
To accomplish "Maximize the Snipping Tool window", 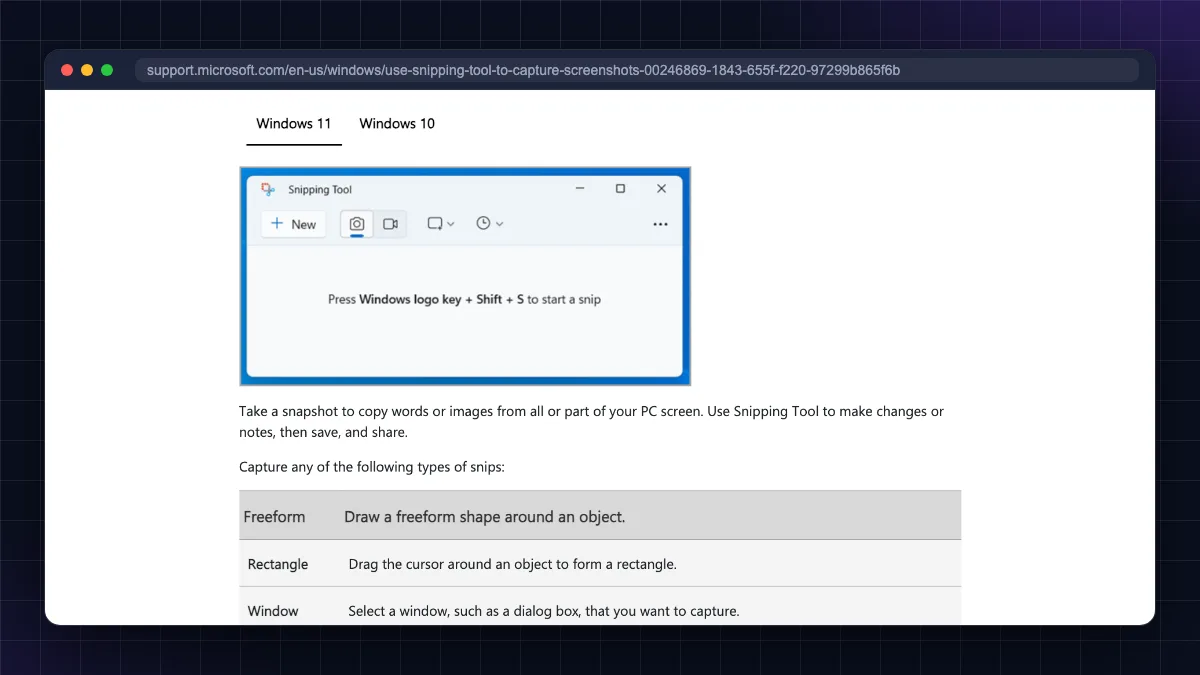I will pos(620,188).
